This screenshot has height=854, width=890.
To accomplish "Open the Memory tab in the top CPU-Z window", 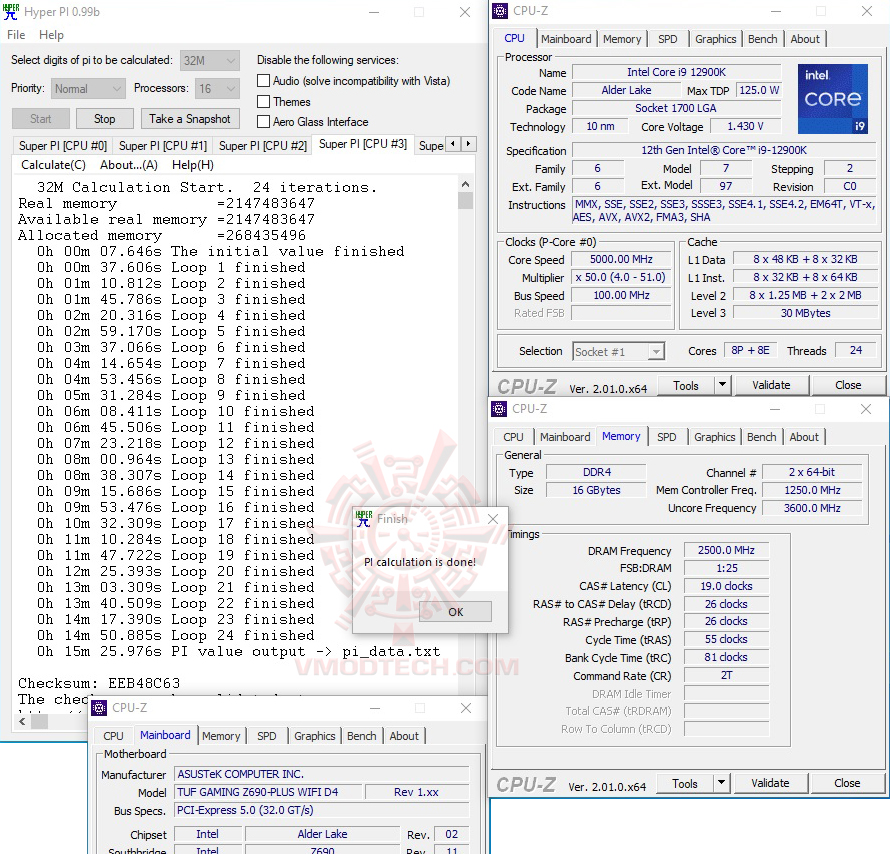I will 622,39.
